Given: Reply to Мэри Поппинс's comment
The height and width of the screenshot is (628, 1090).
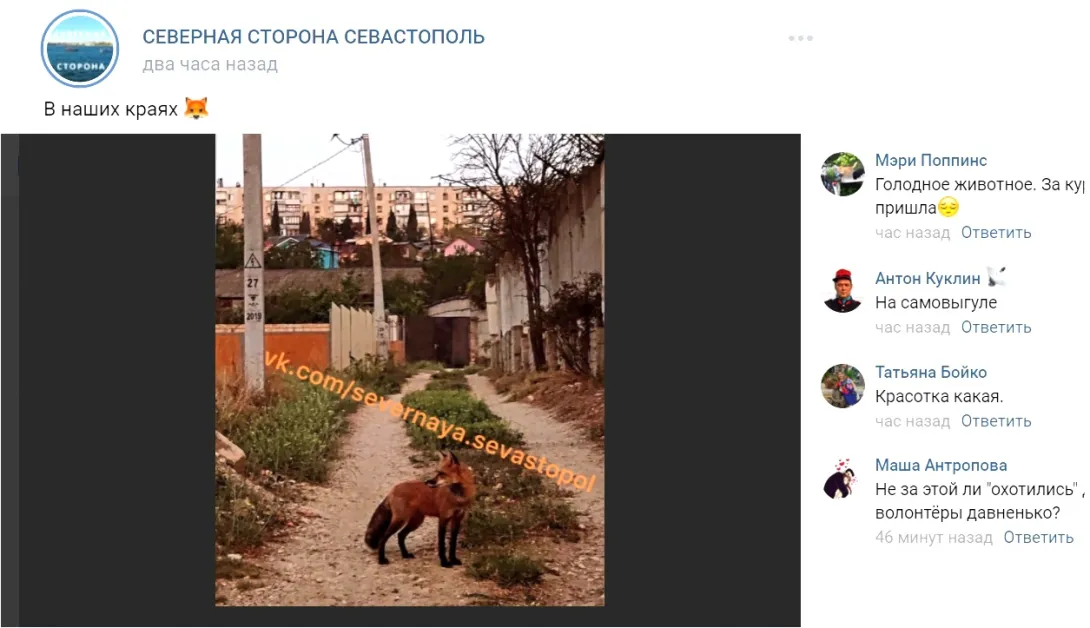Looking at the screenshot, I should (996, 233).
